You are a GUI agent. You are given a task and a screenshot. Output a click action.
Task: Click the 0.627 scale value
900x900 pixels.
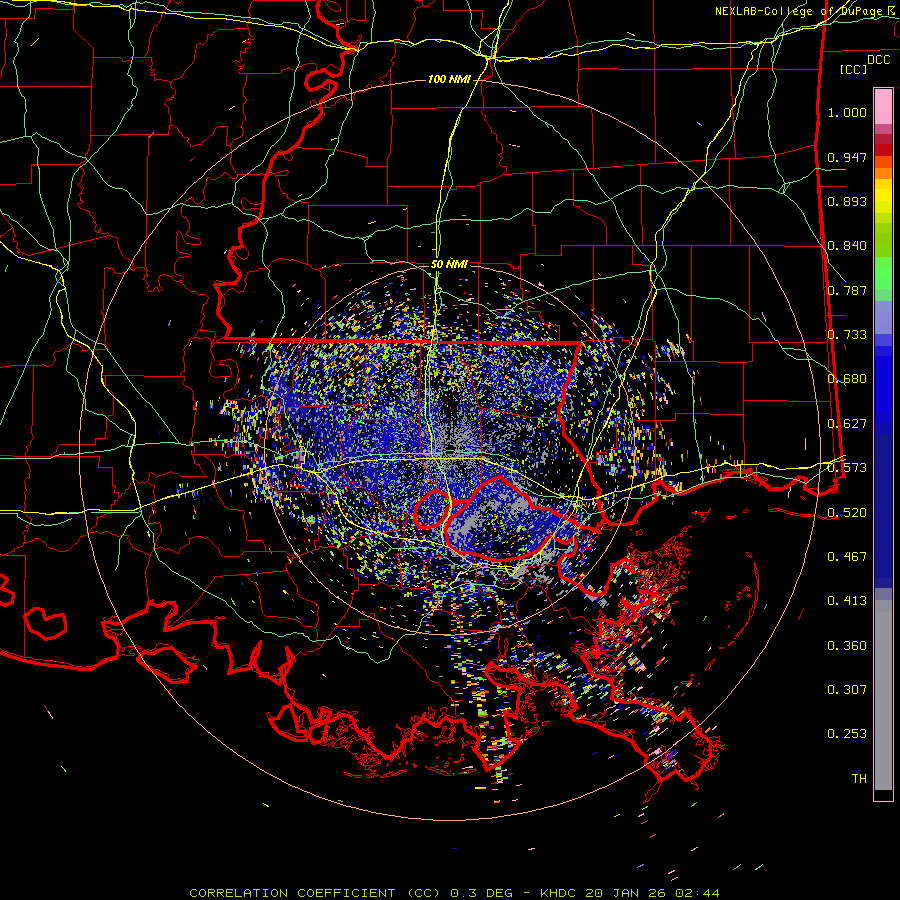tap(847, 424)
